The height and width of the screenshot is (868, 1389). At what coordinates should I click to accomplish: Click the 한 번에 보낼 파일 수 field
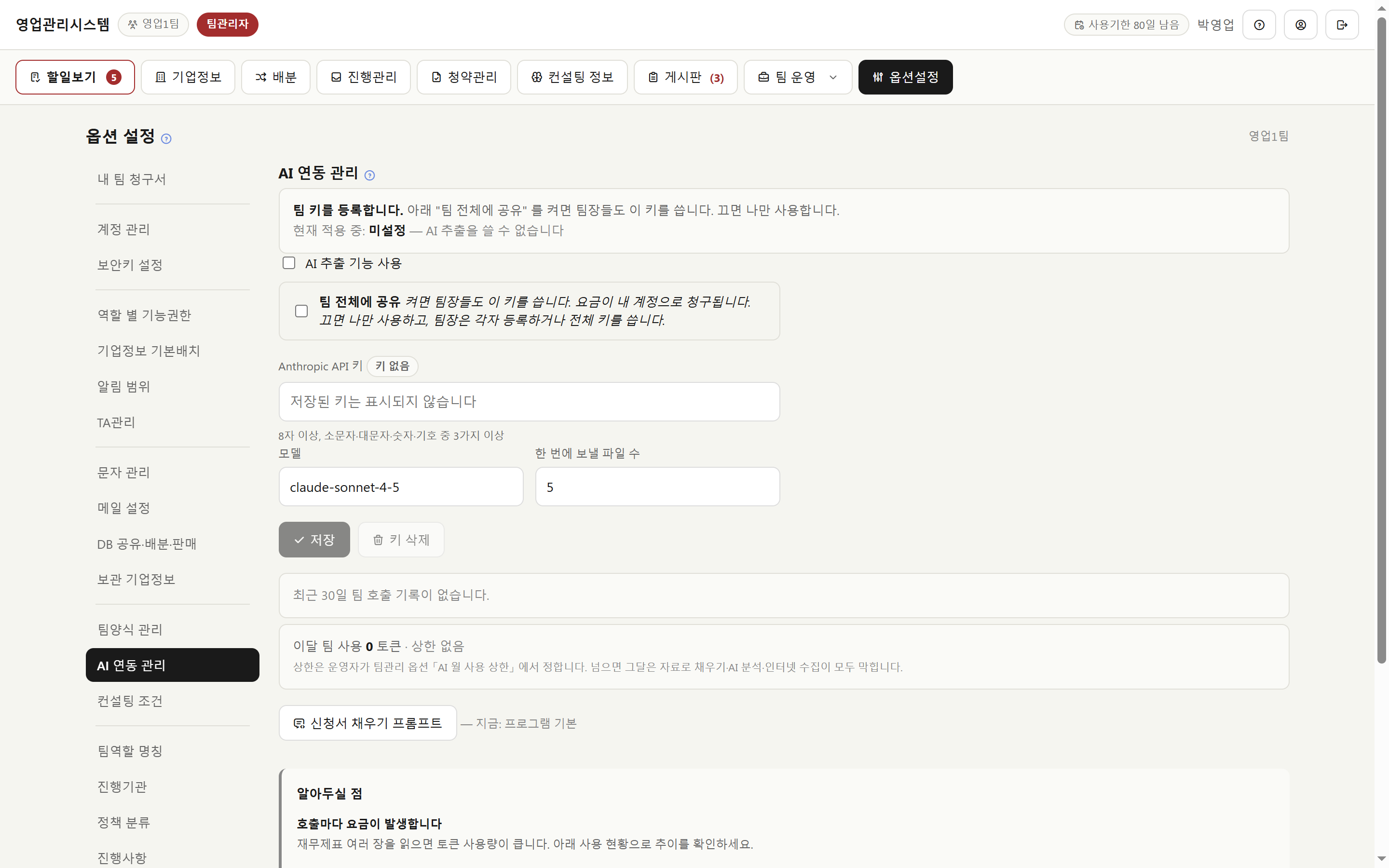pyautogui.click(x=657, y=487)
